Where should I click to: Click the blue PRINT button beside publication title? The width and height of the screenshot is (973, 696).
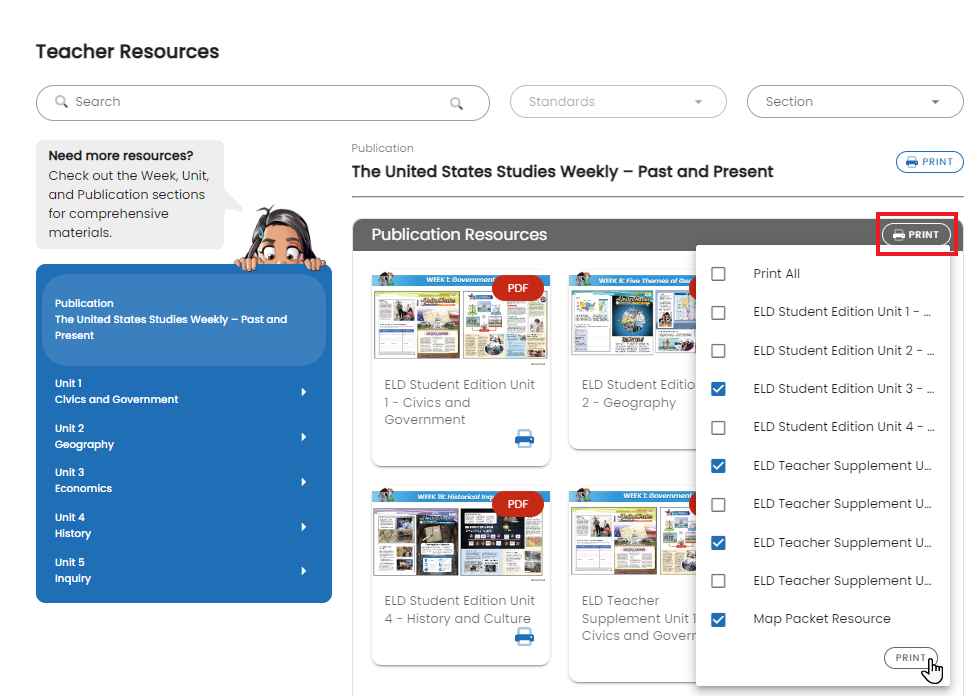click(x=930, y=162)
